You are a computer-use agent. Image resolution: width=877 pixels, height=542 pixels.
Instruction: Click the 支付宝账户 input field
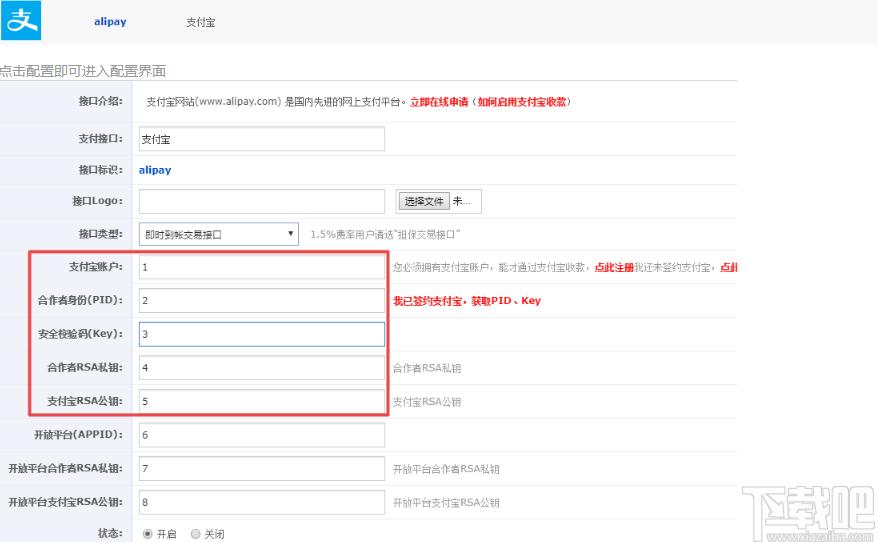pos(262,267)
